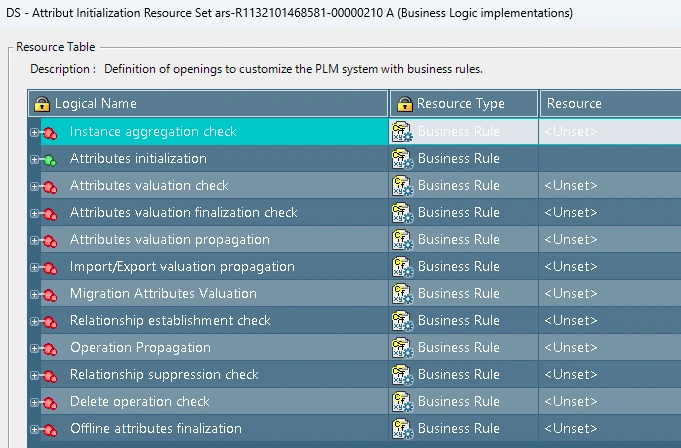Click red status icon beside Attributes valuation check
681x448 pixels.
point(49,186)
